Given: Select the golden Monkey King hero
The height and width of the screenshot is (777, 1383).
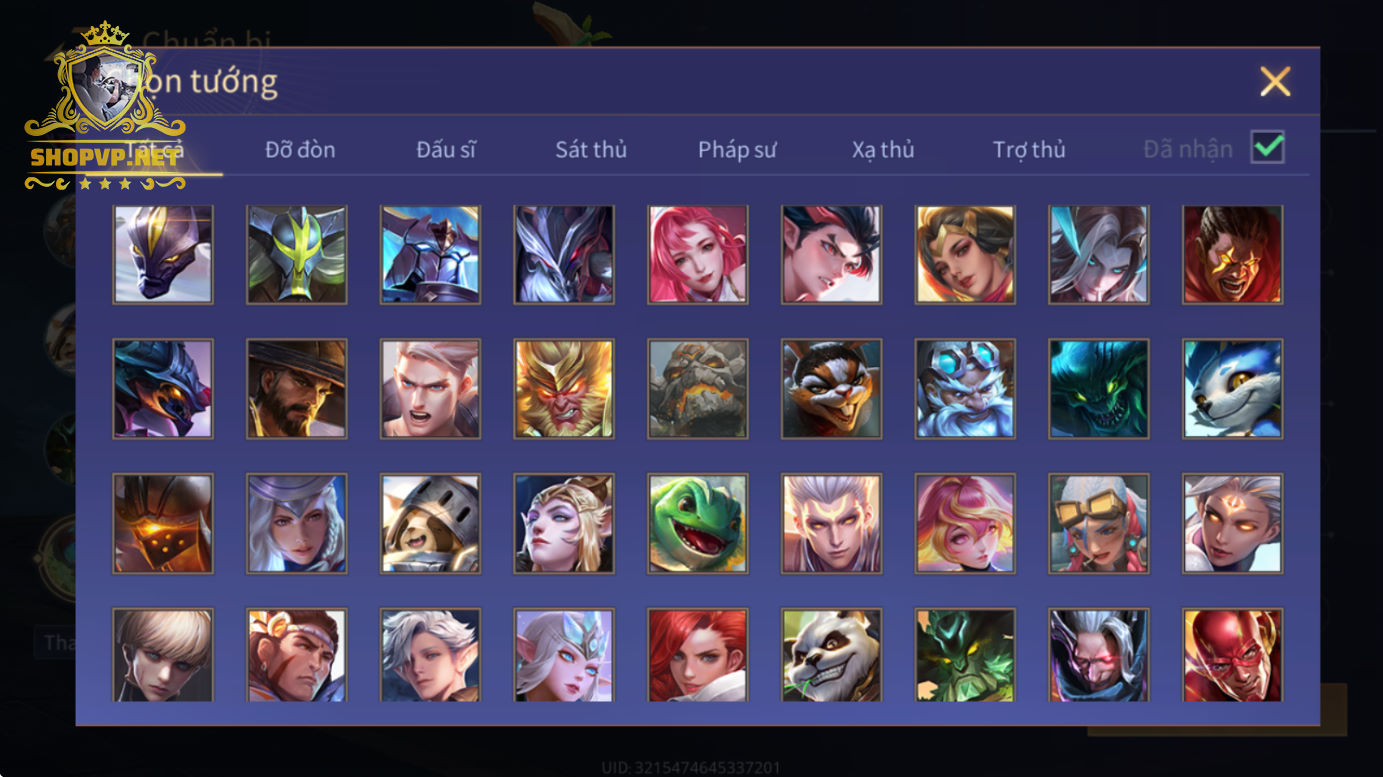Looking at the screenshot, I should (564, 389).
